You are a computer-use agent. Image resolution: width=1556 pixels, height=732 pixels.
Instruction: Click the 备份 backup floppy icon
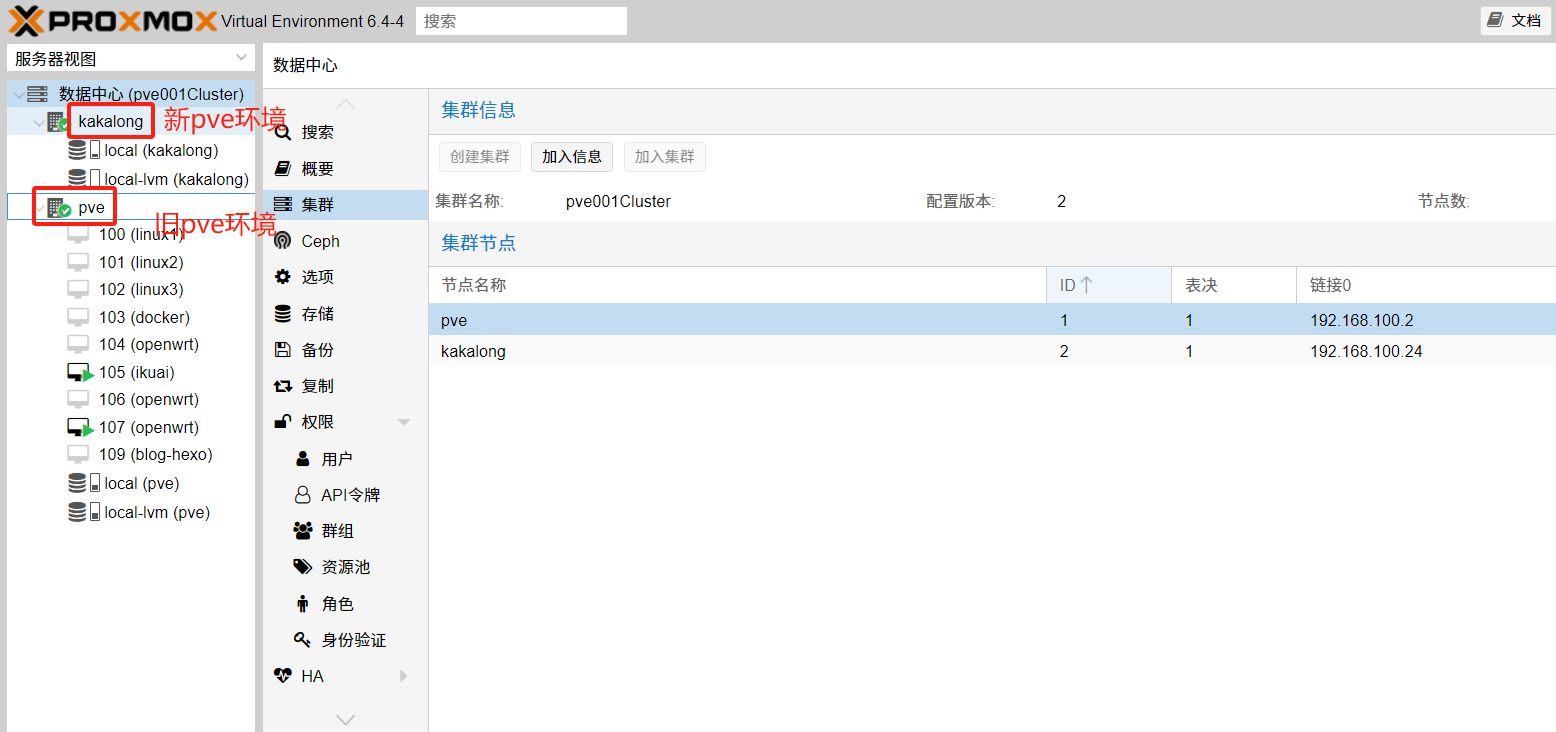click(x=283, y=350)
